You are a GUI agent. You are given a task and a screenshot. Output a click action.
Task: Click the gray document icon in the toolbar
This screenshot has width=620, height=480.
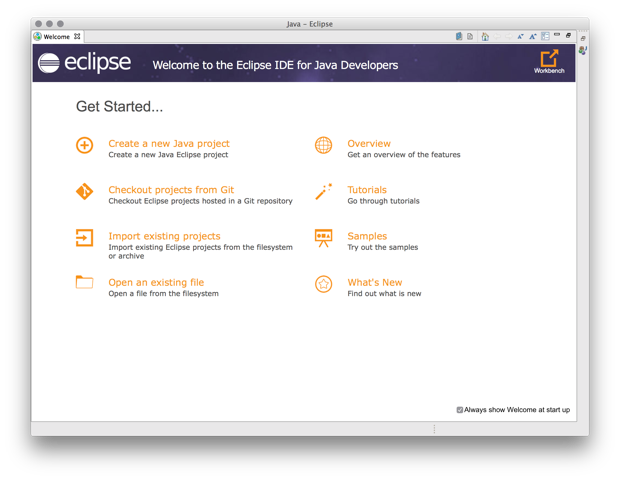pos(470,37)
